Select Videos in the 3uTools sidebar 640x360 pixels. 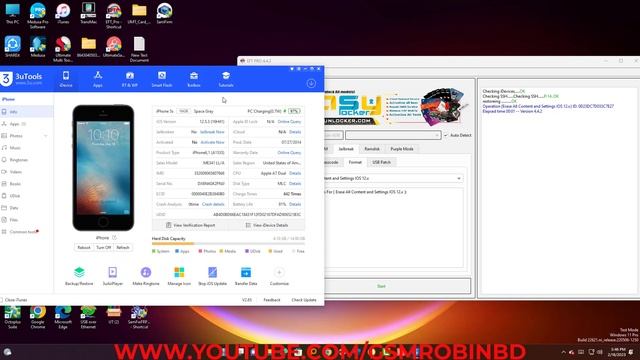pyautogui.click(x=27, y=172)
